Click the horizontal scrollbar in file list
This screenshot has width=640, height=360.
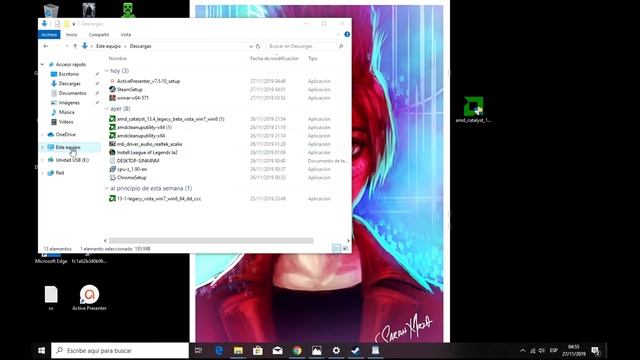(x=211, y=241)
